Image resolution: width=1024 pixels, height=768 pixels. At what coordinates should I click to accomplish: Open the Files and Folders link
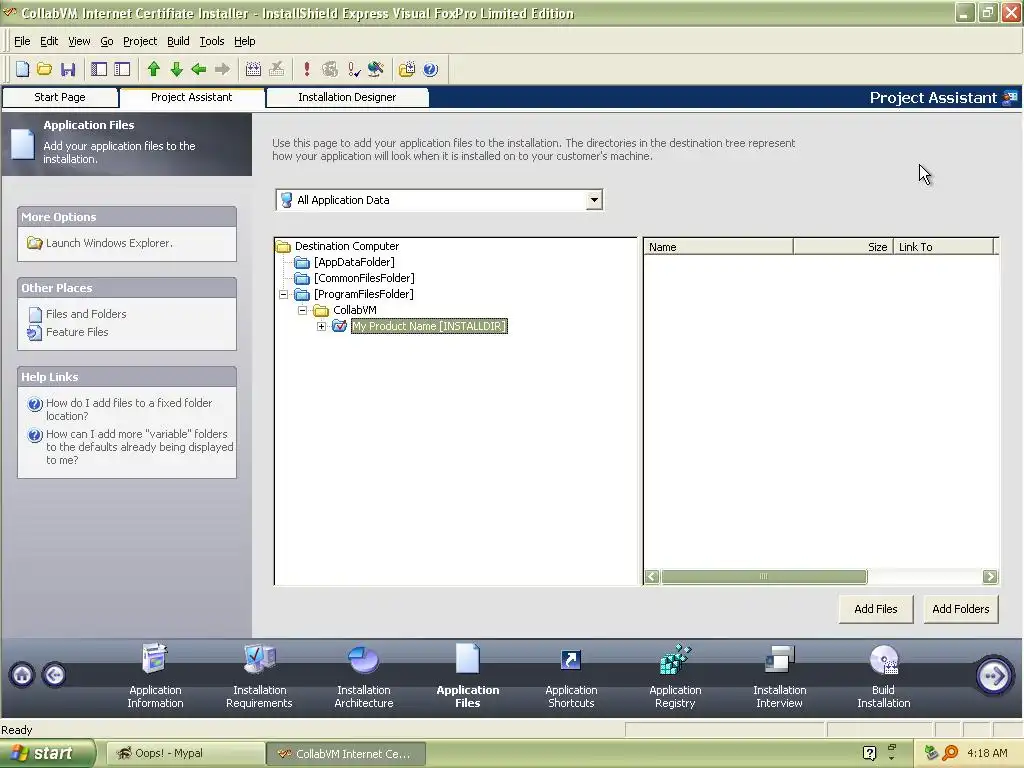click(x=86, y=314)
